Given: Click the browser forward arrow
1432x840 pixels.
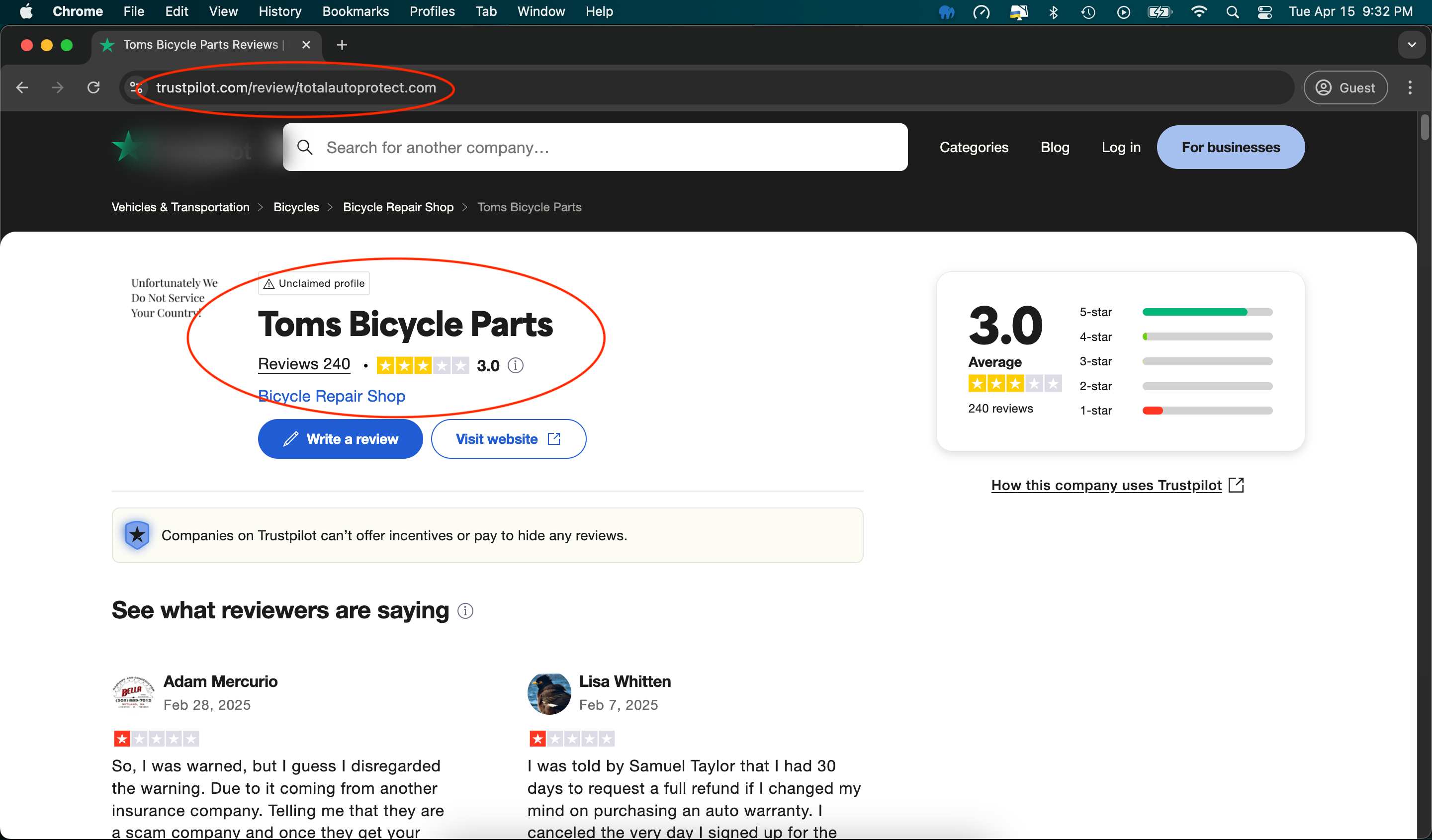Looking at the screenshot, I should pos(57,87).
